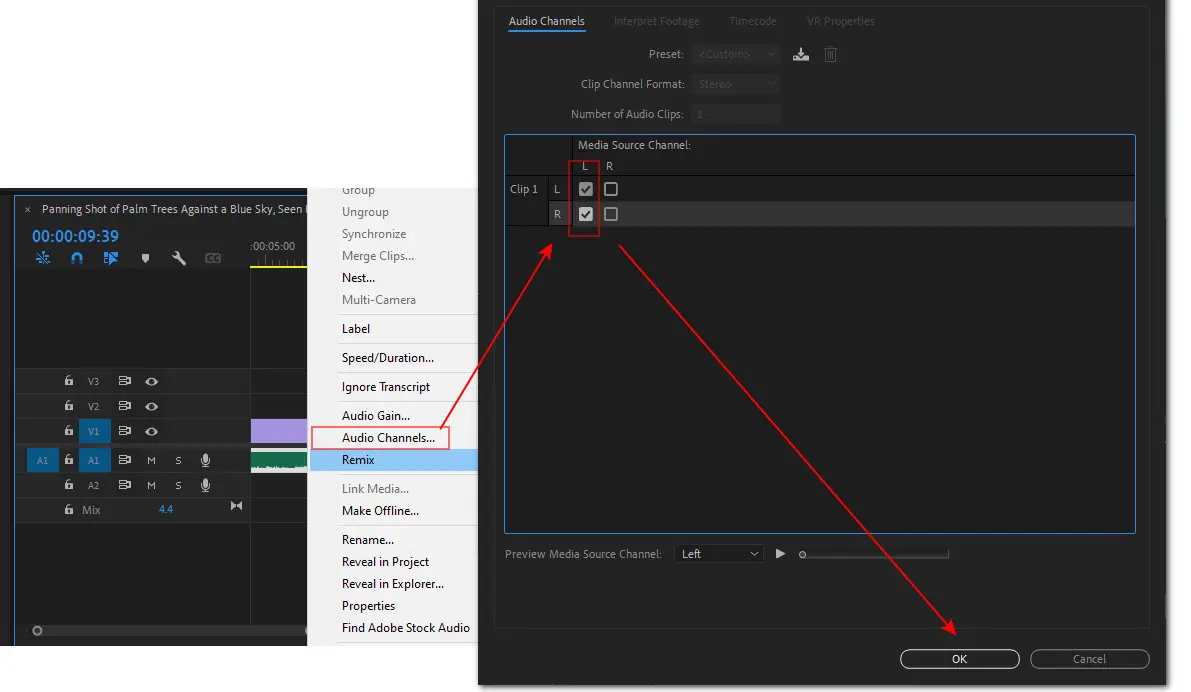This screenshot has width=1191, height=692.
Task: Choose Make Offline... from context menu
Action: pyautogui.click(x=381, y=510)
